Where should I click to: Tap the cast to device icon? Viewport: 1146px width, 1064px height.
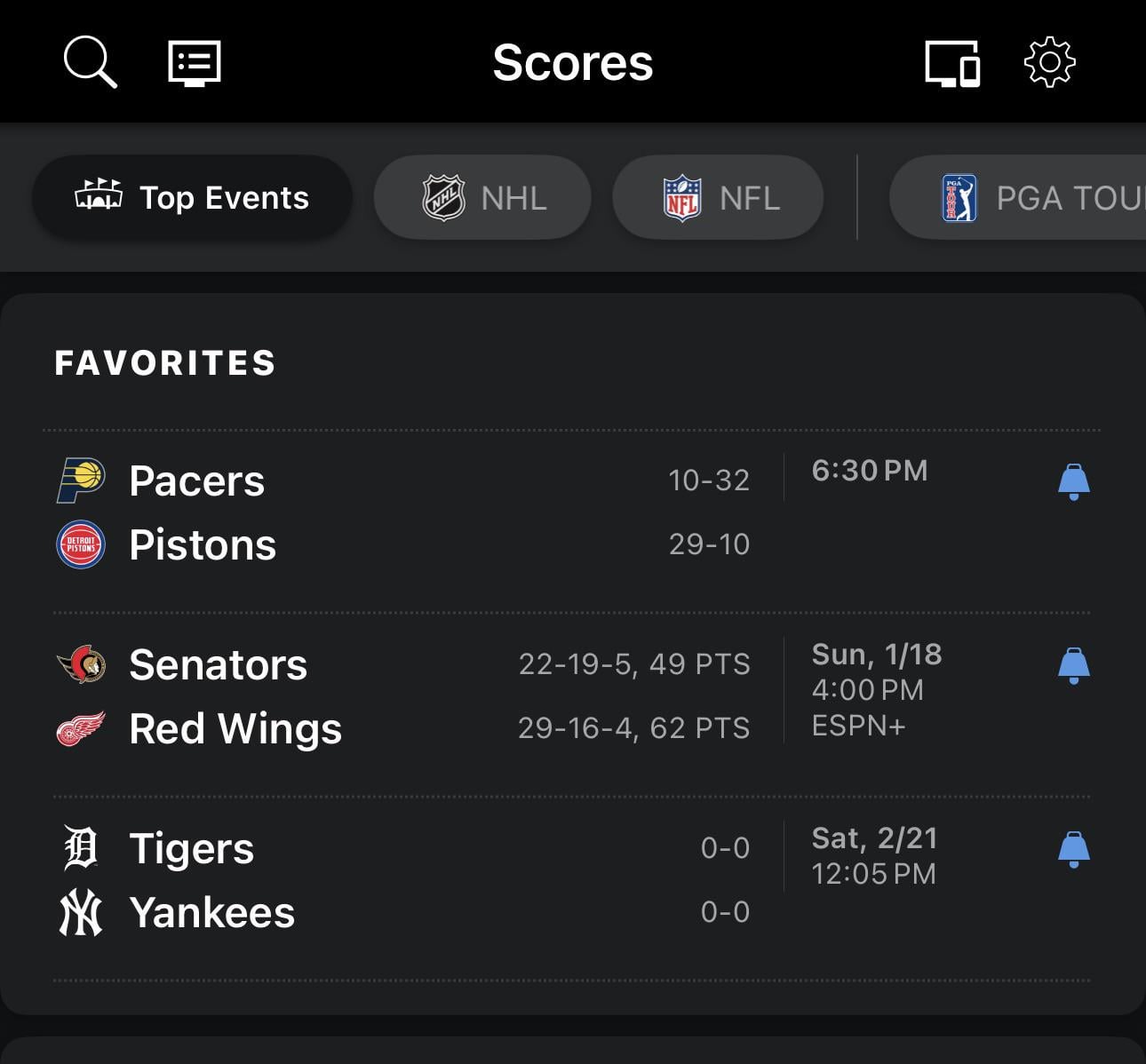click(952, 63)
